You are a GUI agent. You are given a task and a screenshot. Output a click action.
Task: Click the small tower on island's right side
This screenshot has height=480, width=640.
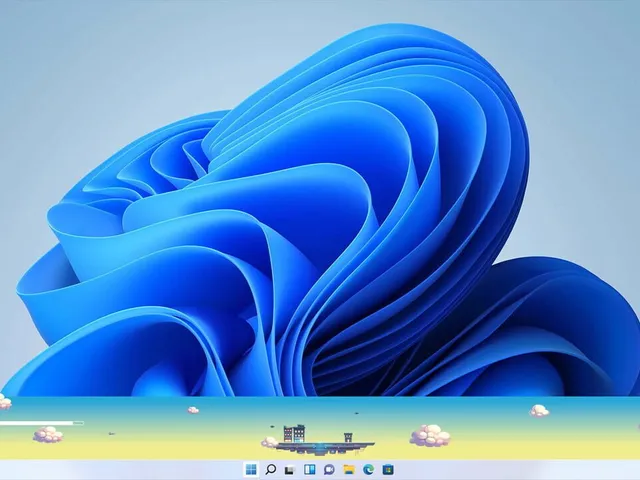pyautogui.click(x=348, y=438)
